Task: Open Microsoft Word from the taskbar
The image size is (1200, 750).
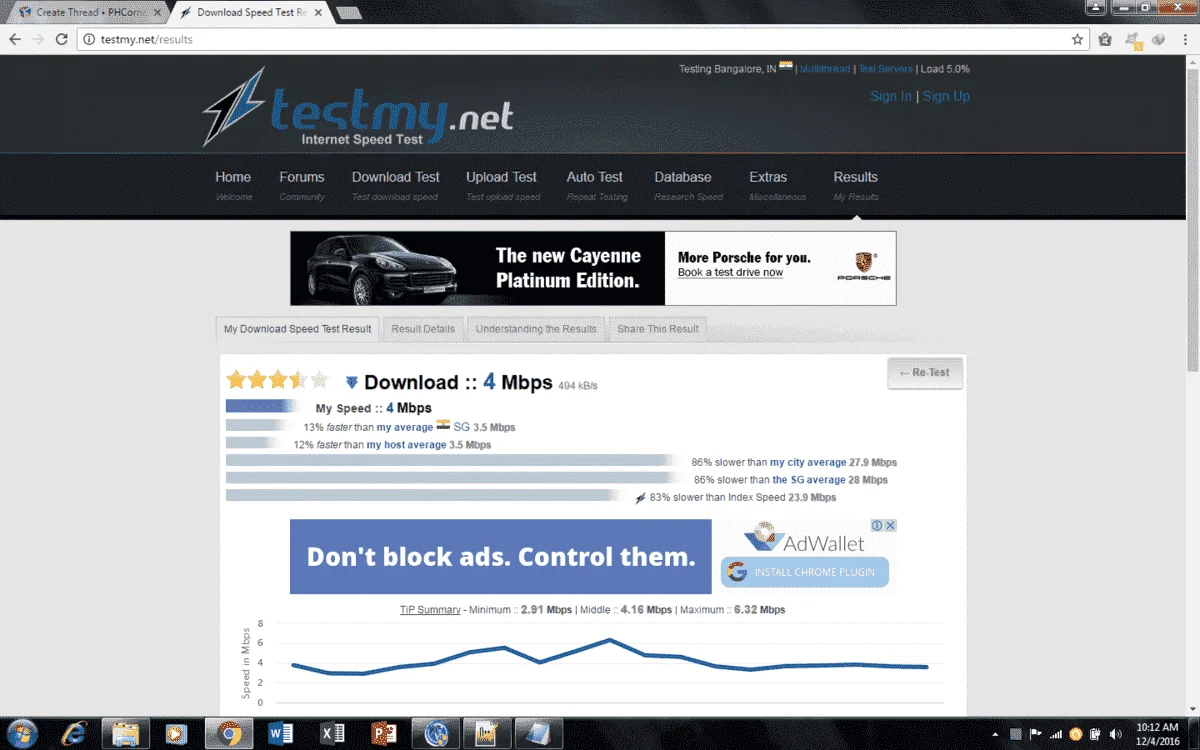Action: pos(281,734)
